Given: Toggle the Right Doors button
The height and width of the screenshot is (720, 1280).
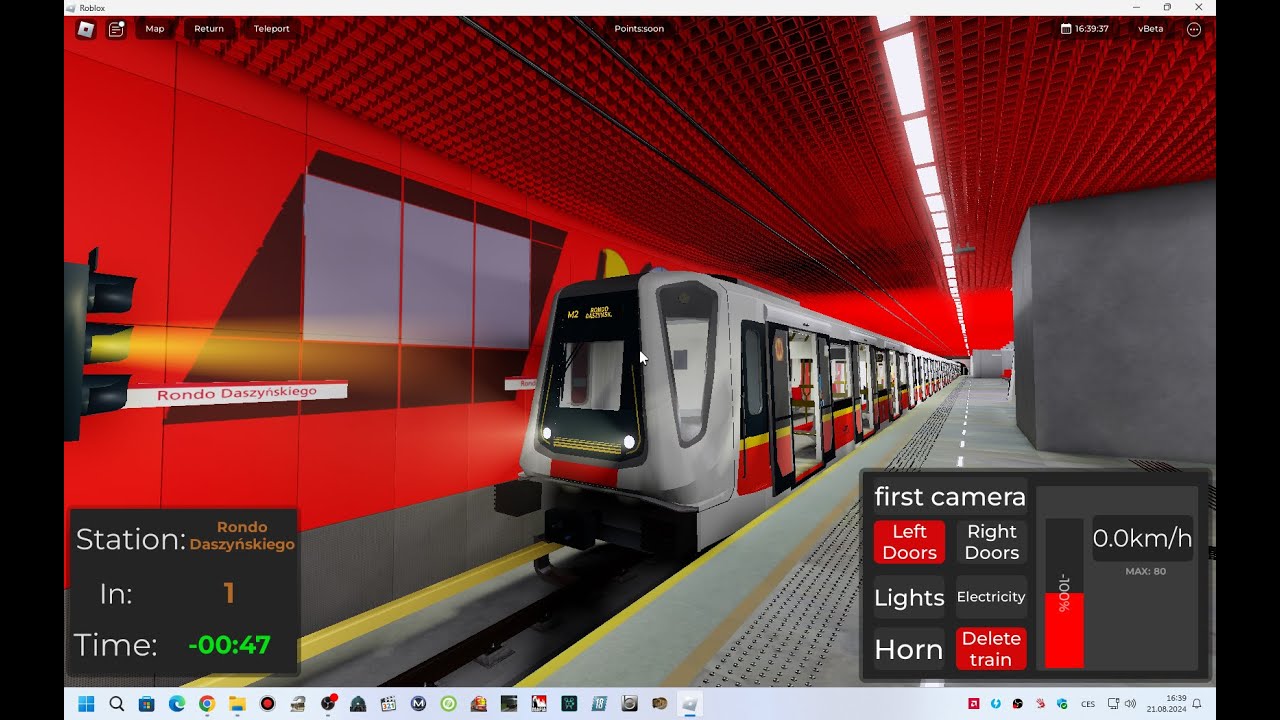Looking at the screenshot, I should pyautogui.click(x=991, y=542).
